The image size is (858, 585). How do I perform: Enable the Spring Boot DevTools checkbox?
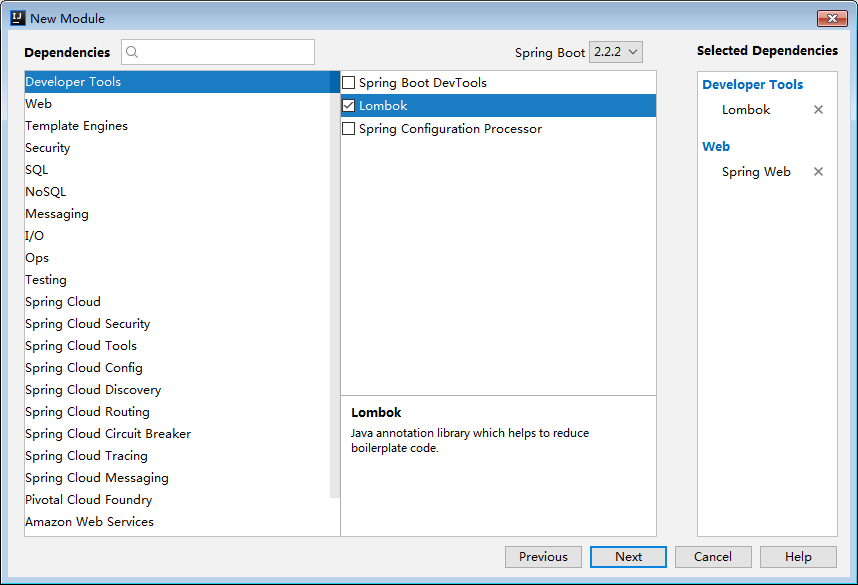coord(349,83)
